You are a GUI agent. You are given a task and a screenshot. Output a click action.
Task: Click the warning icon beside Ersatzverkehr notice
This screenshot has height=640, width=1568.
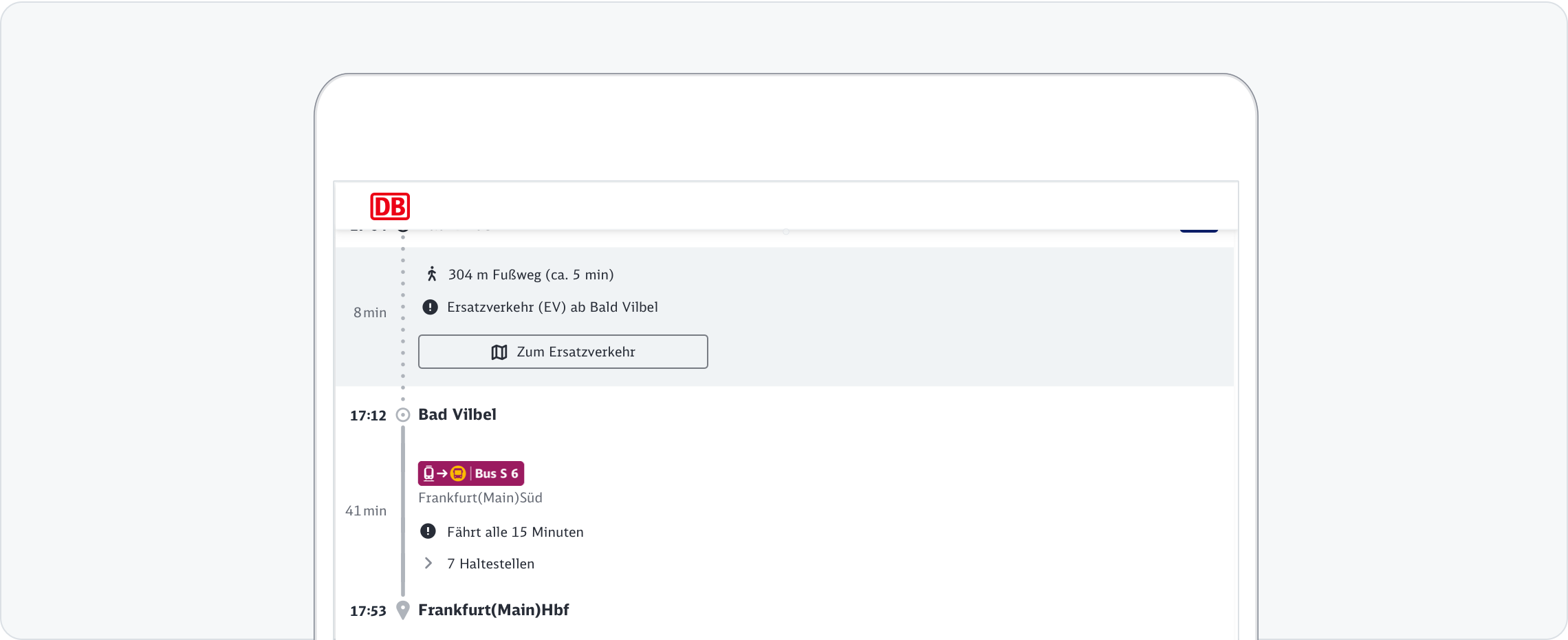[430, 307]
